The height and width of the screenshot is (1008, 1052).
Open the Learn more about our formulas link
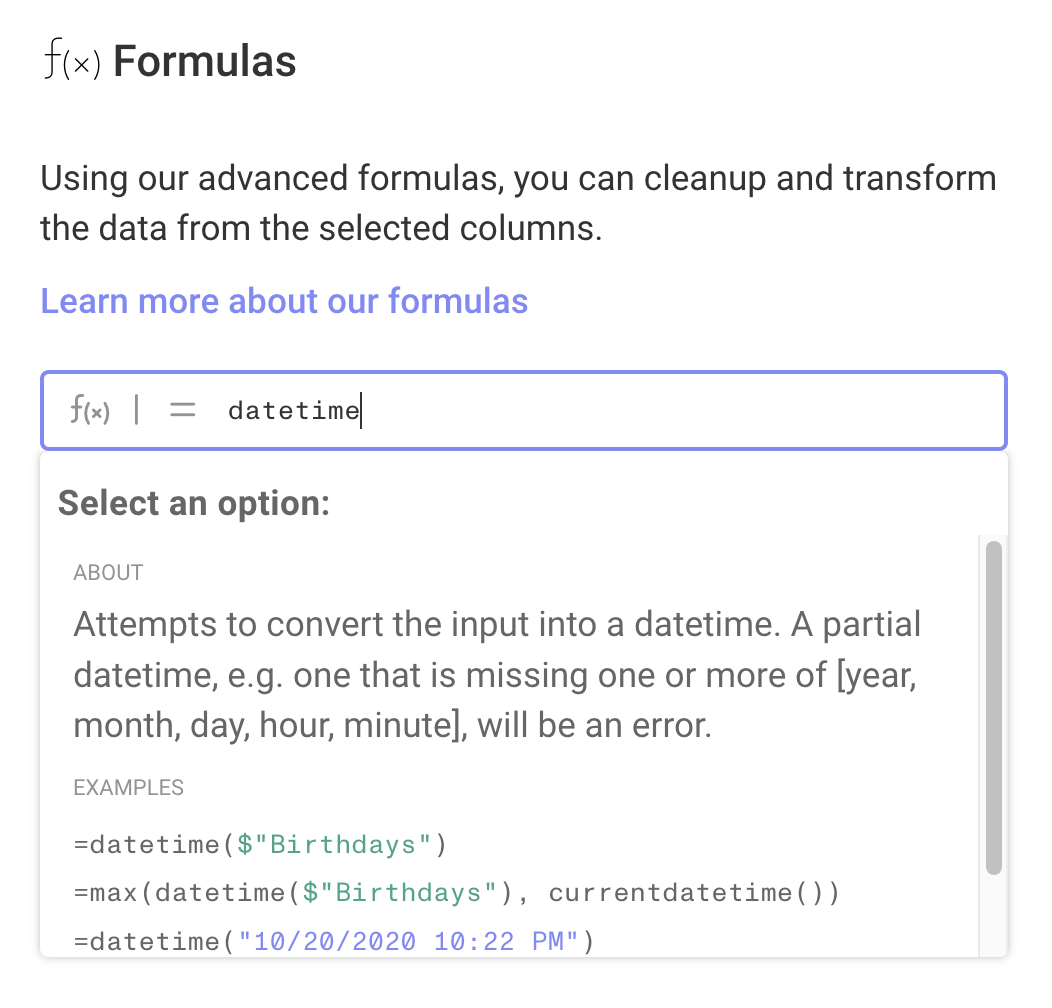284,301
